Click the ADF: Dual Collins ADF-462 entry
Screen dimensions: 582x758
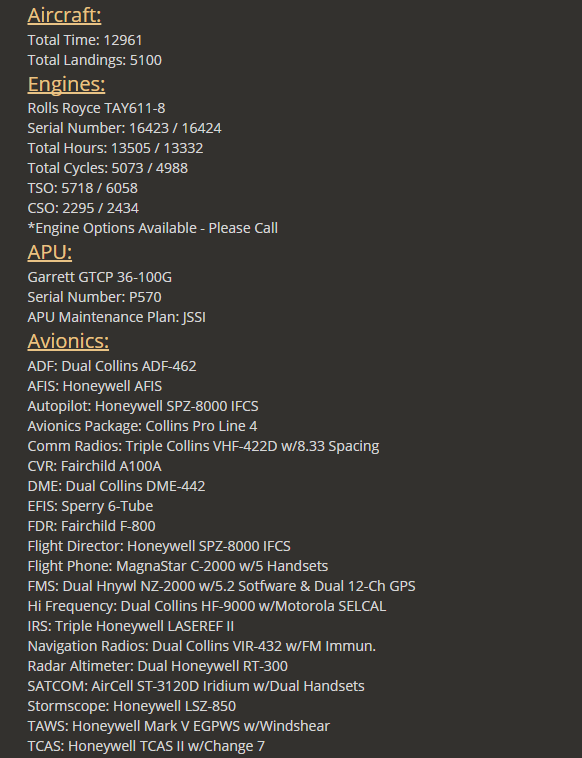[x=112, y=366]
